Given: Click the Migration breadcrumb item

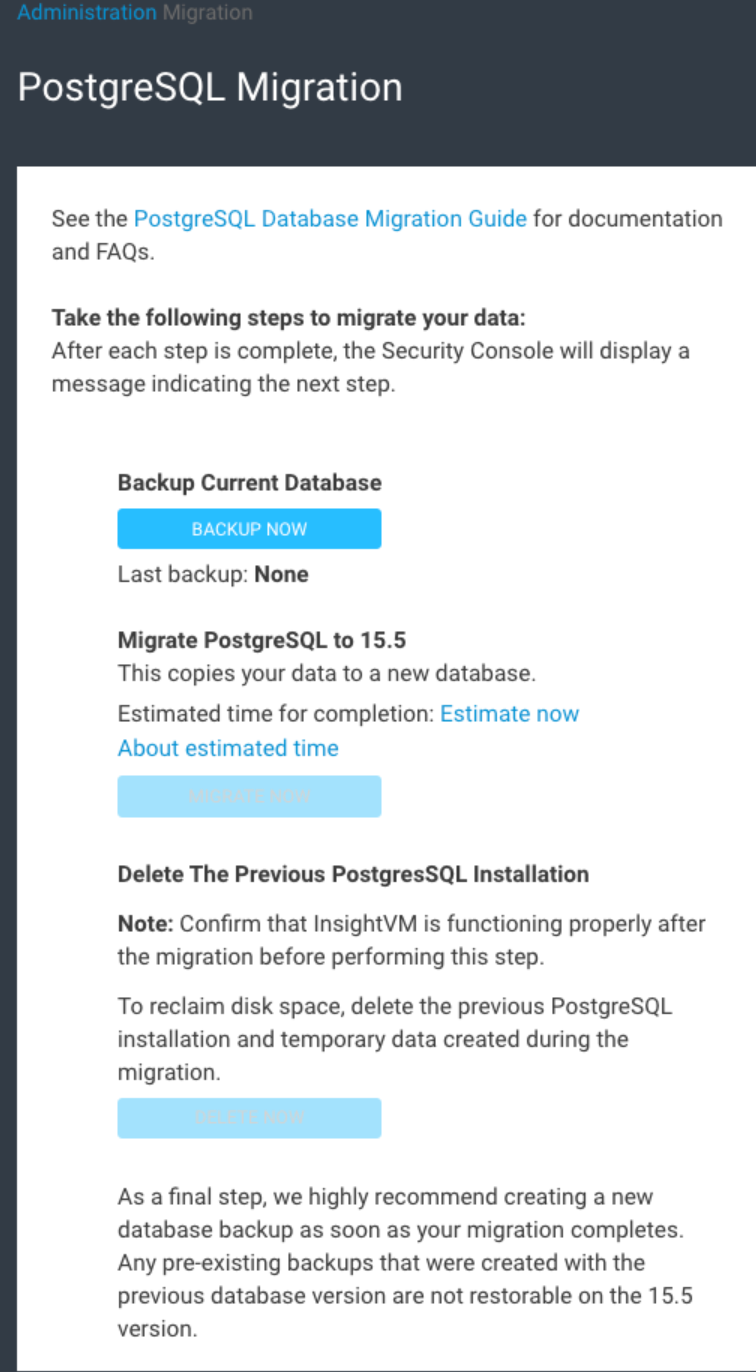Looking at the screenshot, I should click(x=207, y=13).
